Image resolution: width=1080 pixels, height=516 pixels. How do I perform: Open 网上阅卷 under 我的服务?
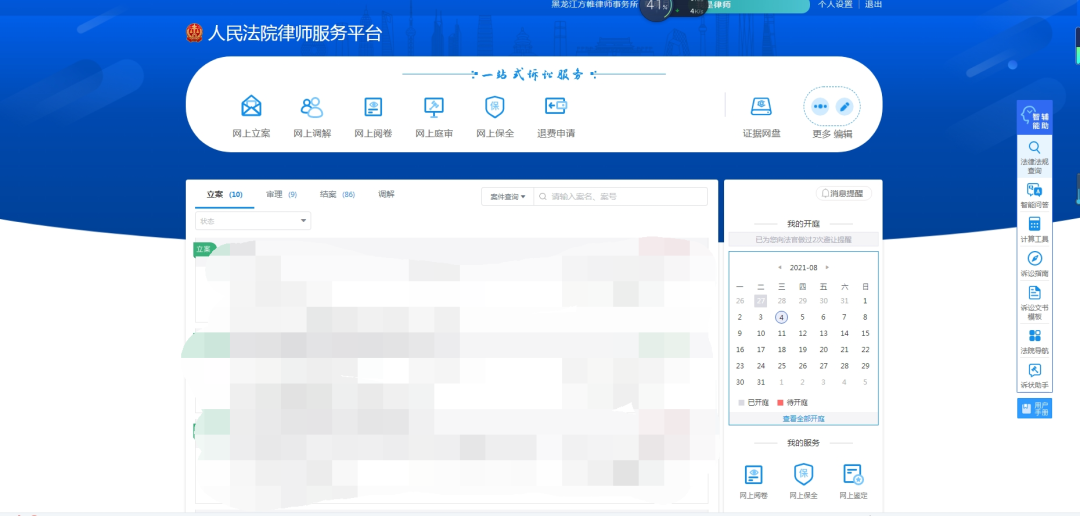(754, 482)
